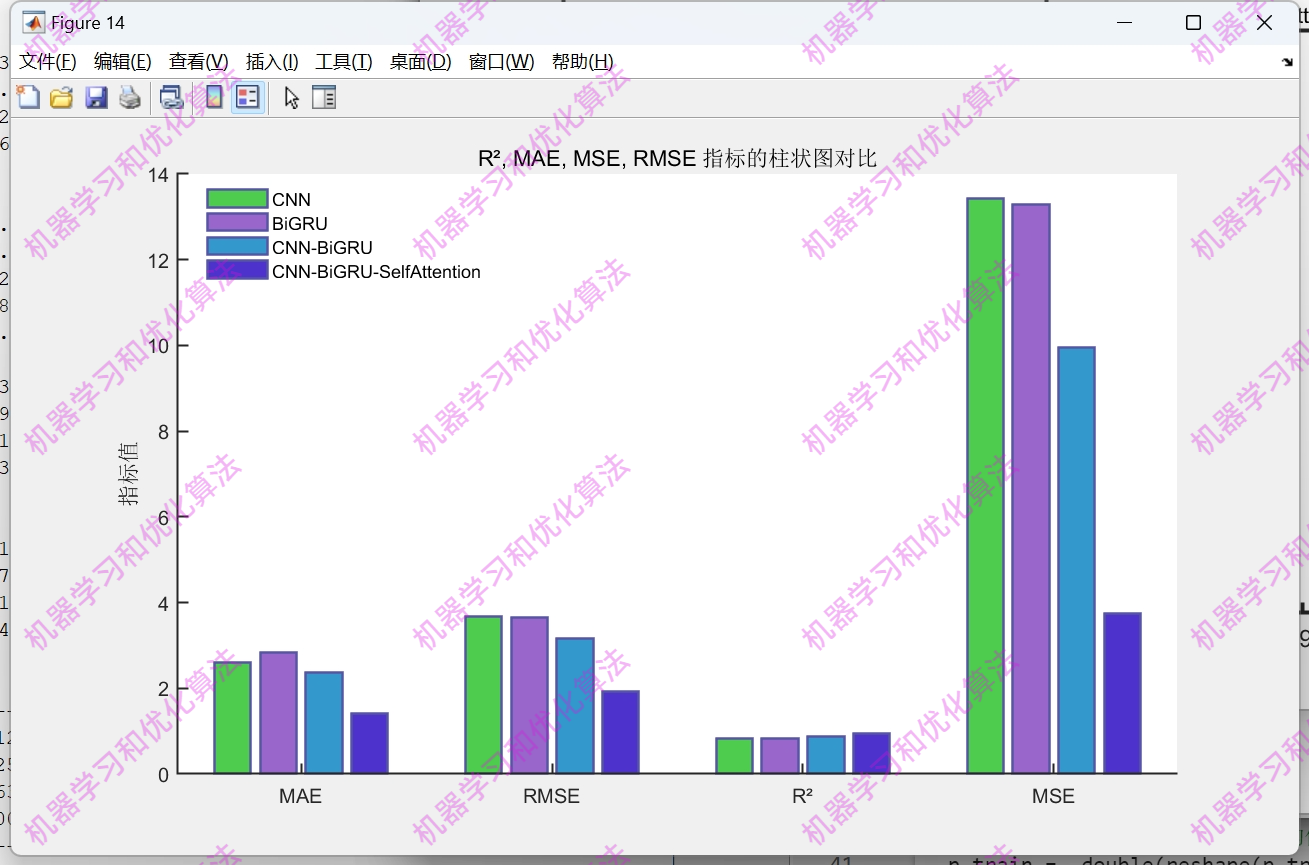Open the Property Inspector icon

click(323, 97)
